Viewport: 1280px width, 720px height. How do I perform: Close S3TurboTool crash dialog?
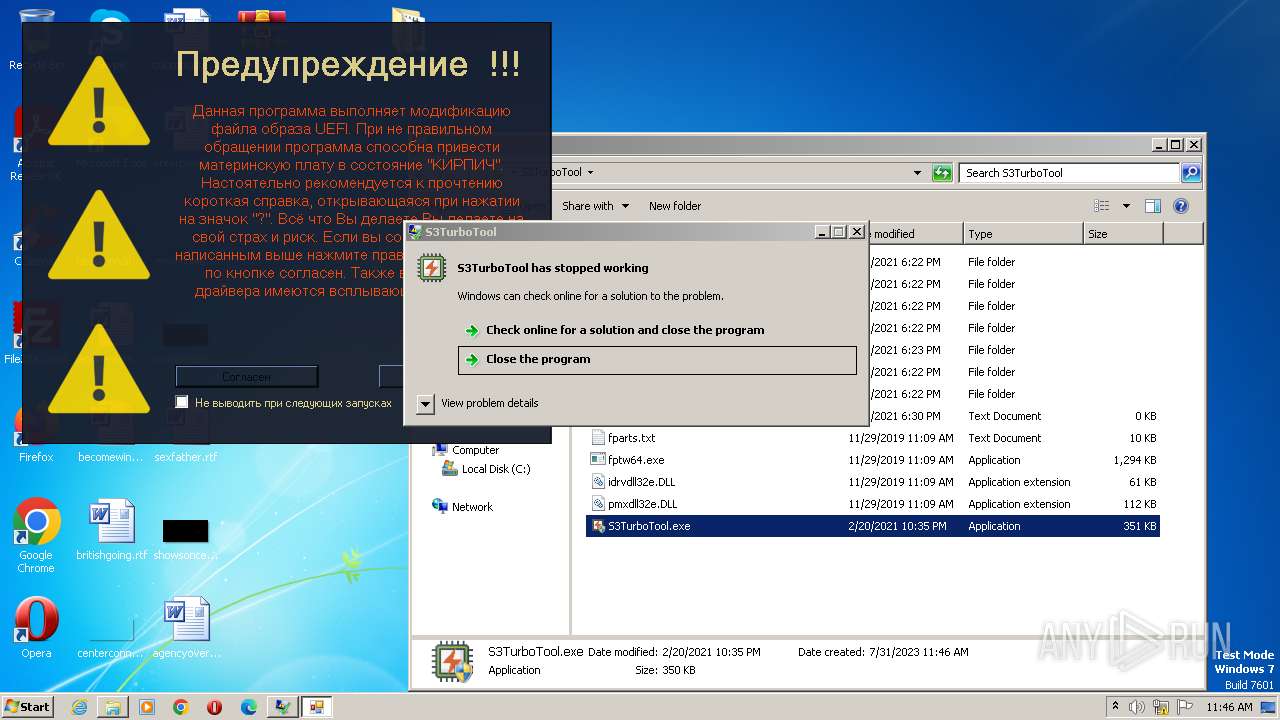pyautogui.click(x=857, y=232)
